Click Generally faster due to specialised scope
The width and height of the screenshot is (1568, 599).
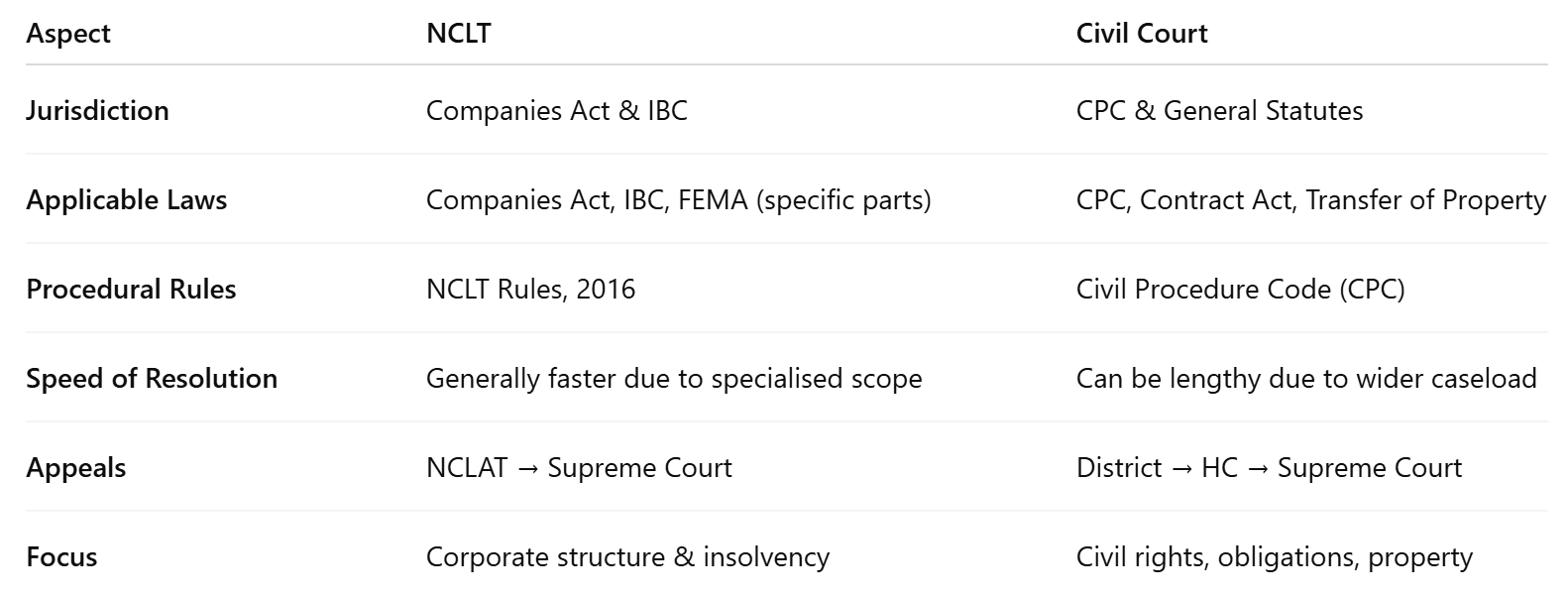click(x=674, y=379)
